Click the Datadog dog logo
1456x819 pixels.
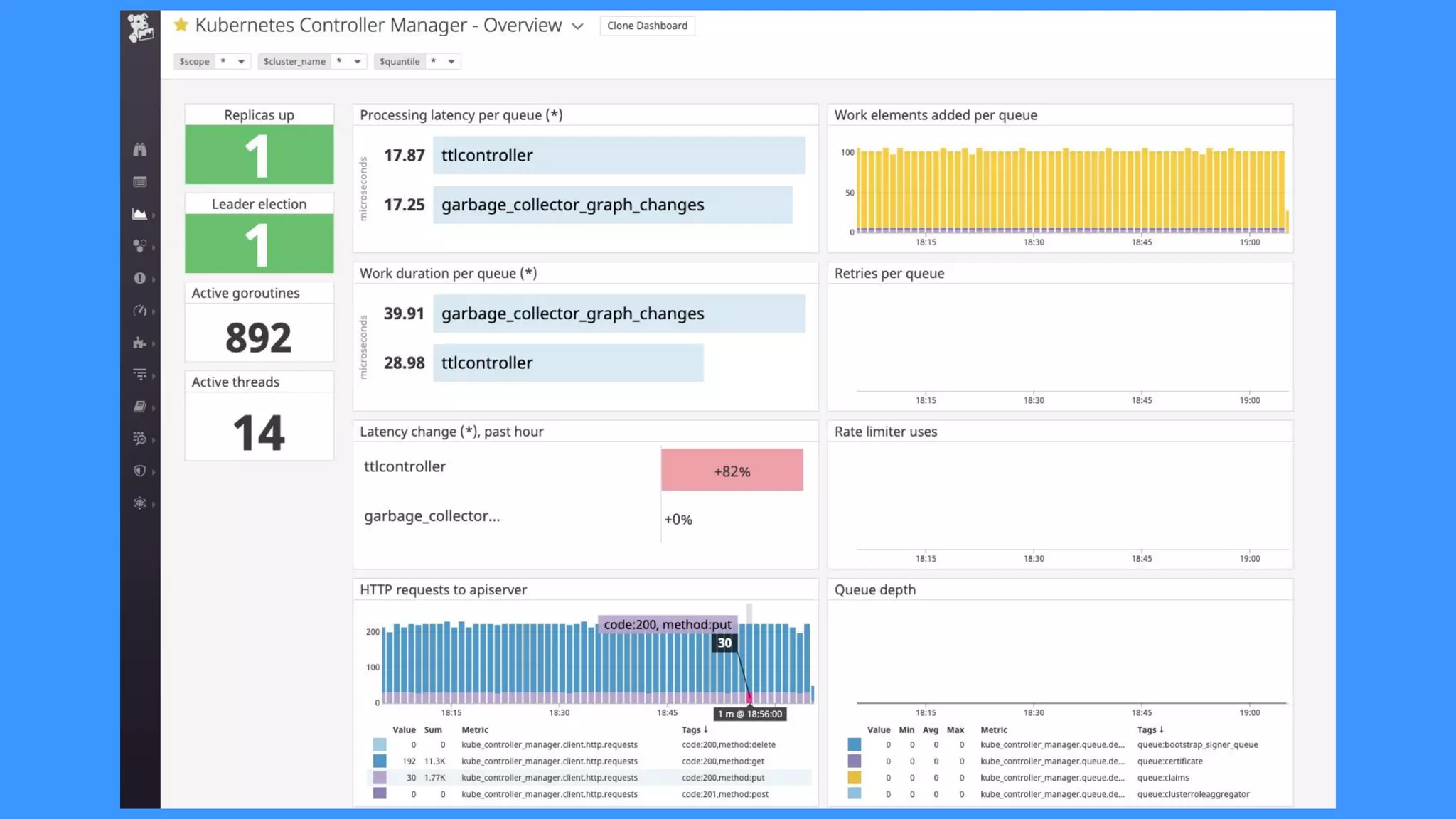coord(140,28)
